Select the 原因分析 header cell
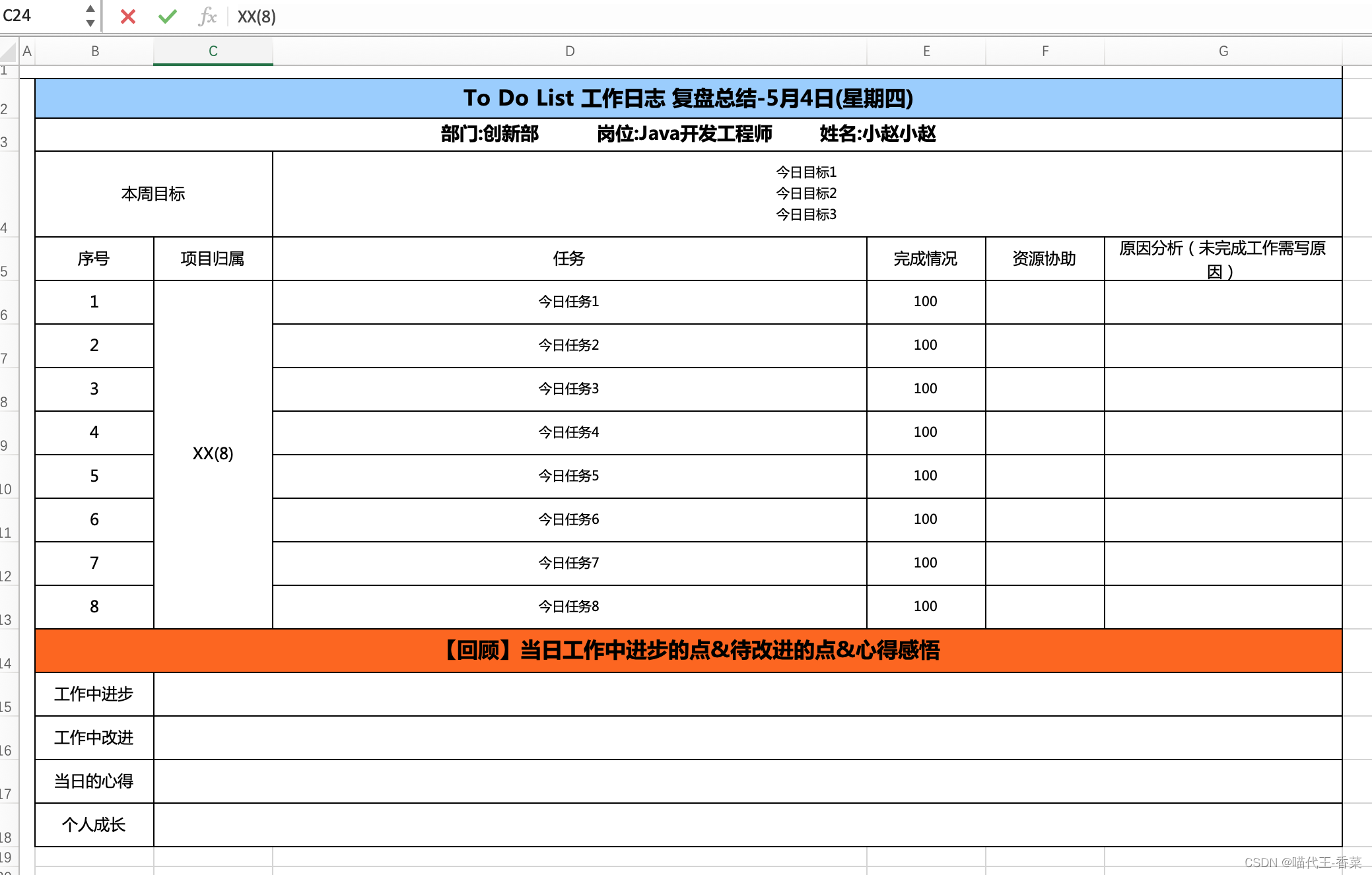The image size is (1372, 875). 1223,259
